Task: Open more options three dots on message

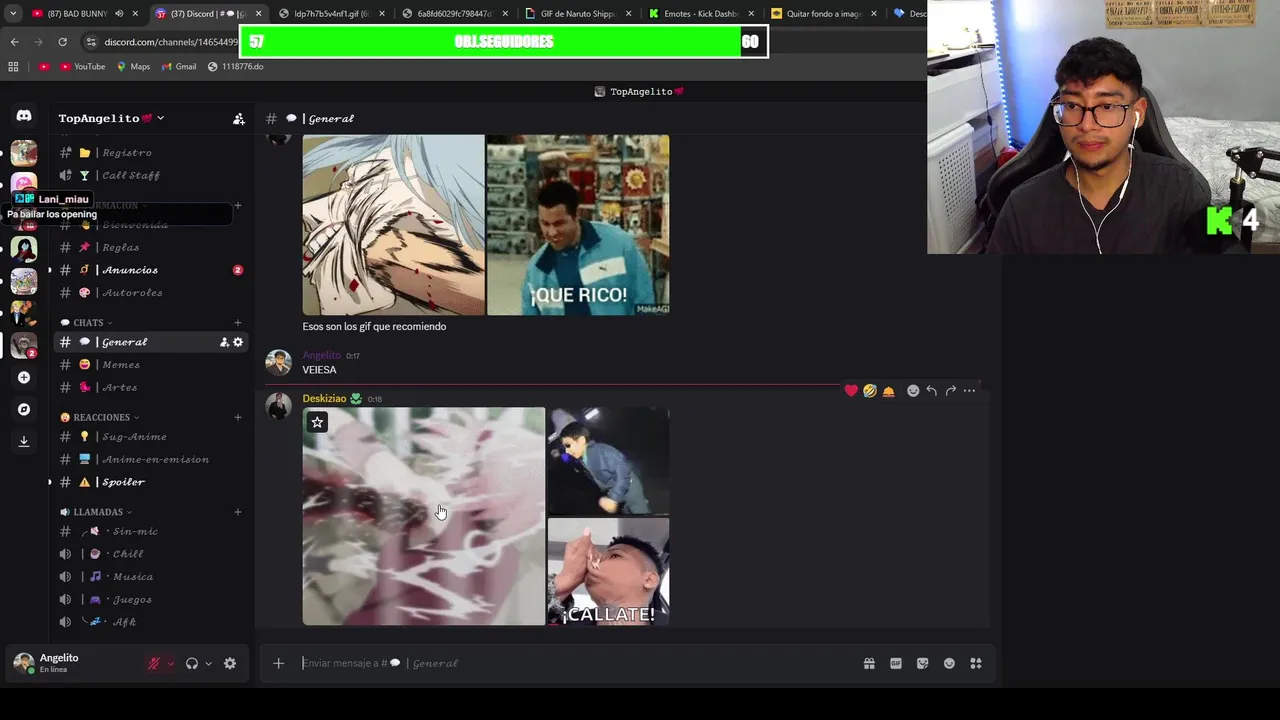Action: 969,391
